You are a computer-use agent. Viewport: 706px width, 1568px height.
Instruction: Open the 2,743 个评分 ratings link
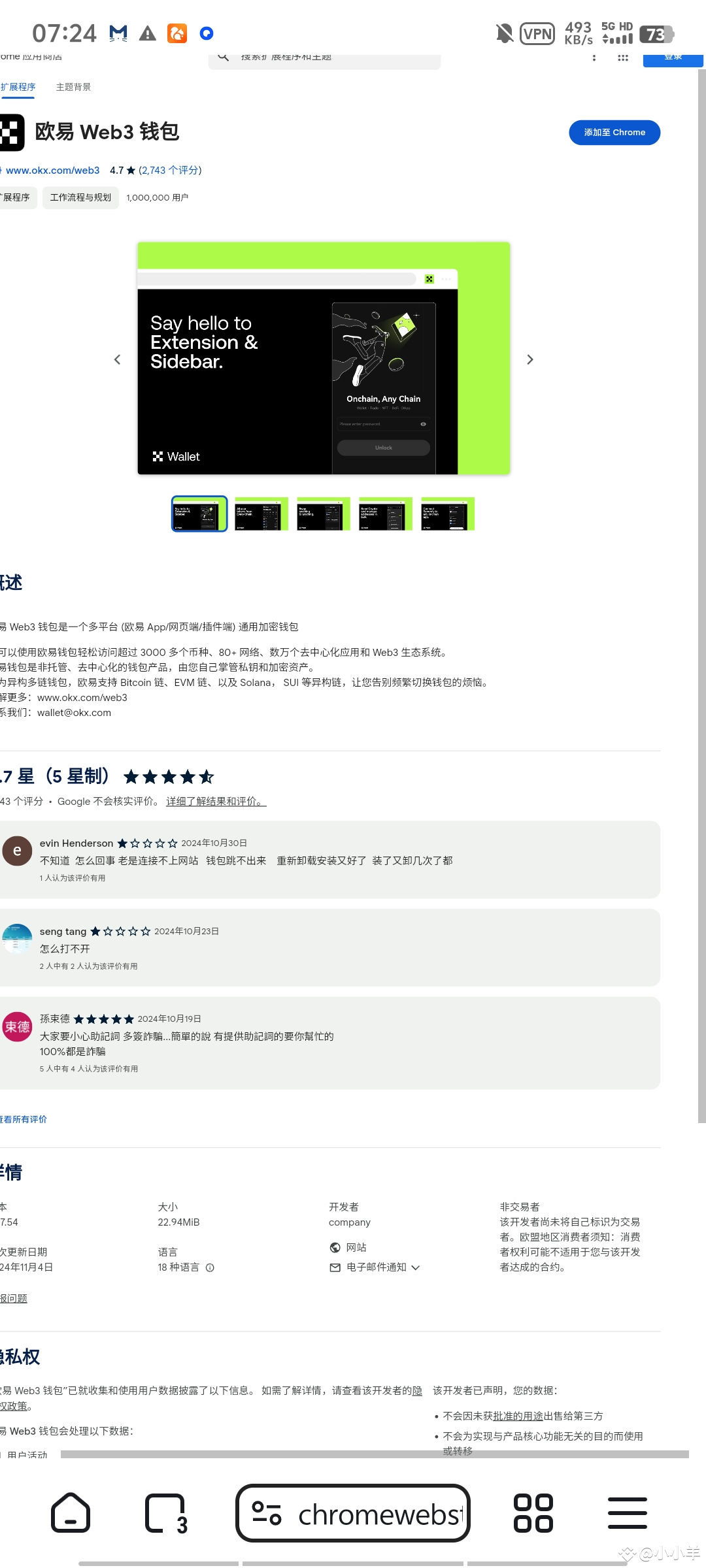click(x=170, y=170)
